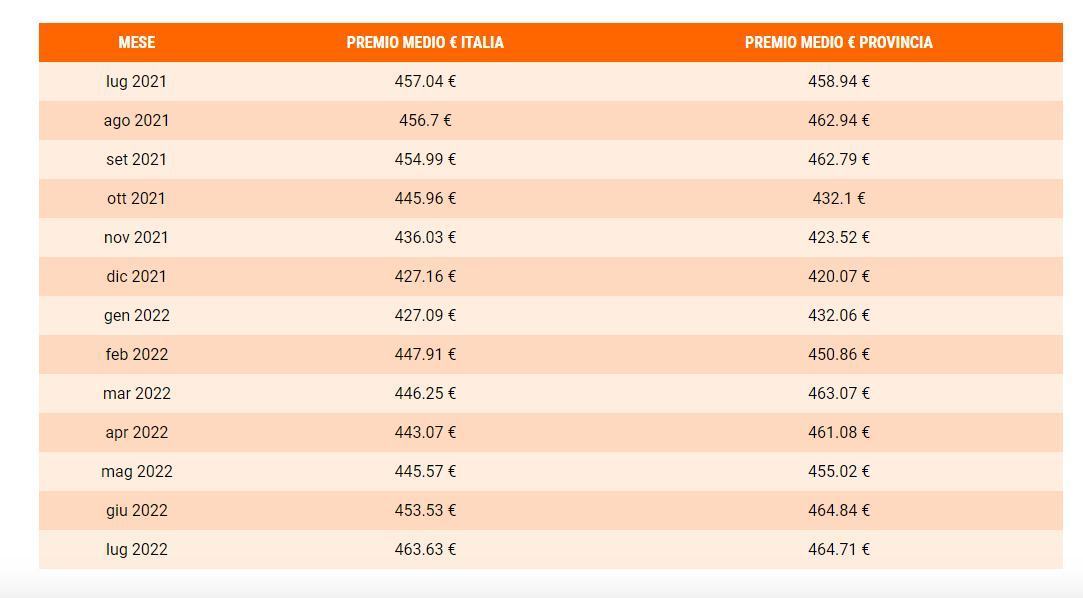Viewport: 1083px width, 598px height.
Task: Select the 463.63 € Italia value
Action: point(425,549)
